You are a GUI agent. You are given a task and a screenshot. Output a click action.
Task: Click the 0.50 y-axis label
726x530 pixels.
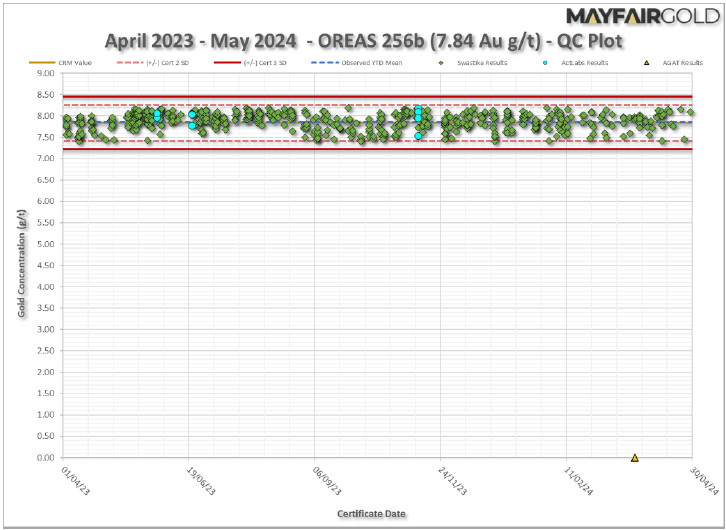coord(46,436)
